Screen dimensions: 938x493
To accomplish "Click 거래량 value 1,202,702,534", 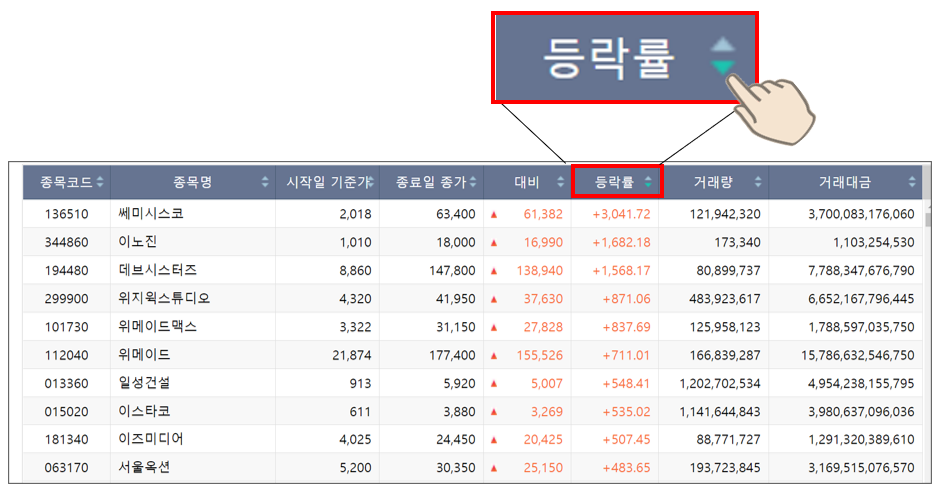I will pos(720,384).
